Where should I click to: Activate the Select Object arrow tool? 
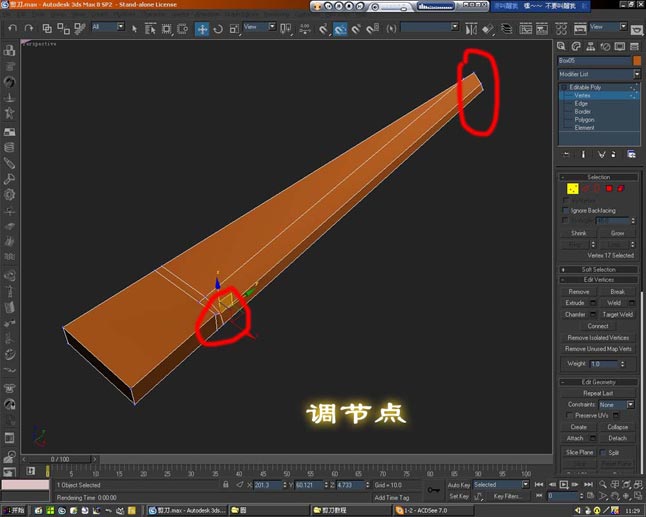coord(134,28)
